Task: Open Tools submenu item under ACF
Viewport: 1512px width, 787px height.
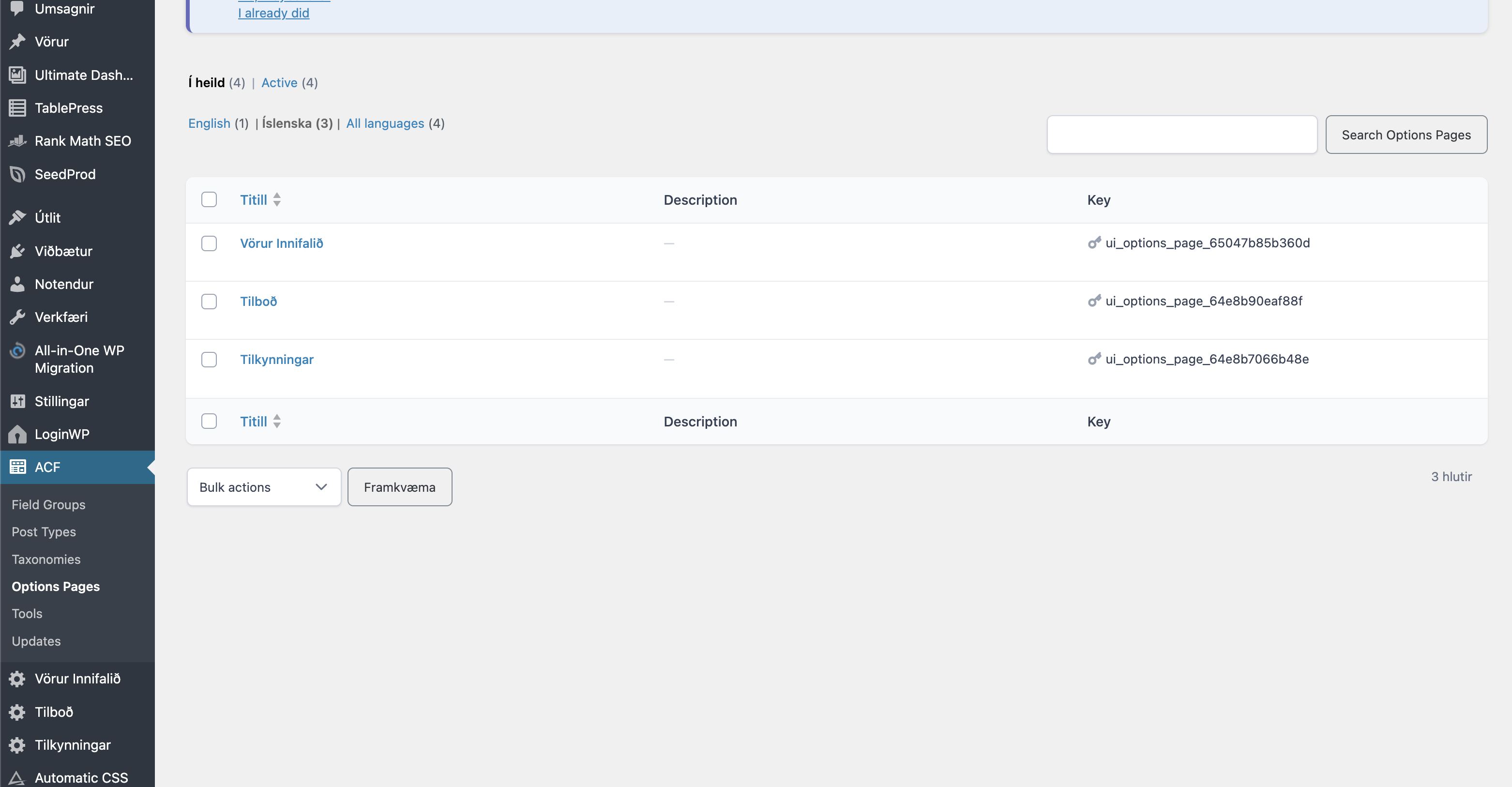Action: tap(27, 613)
